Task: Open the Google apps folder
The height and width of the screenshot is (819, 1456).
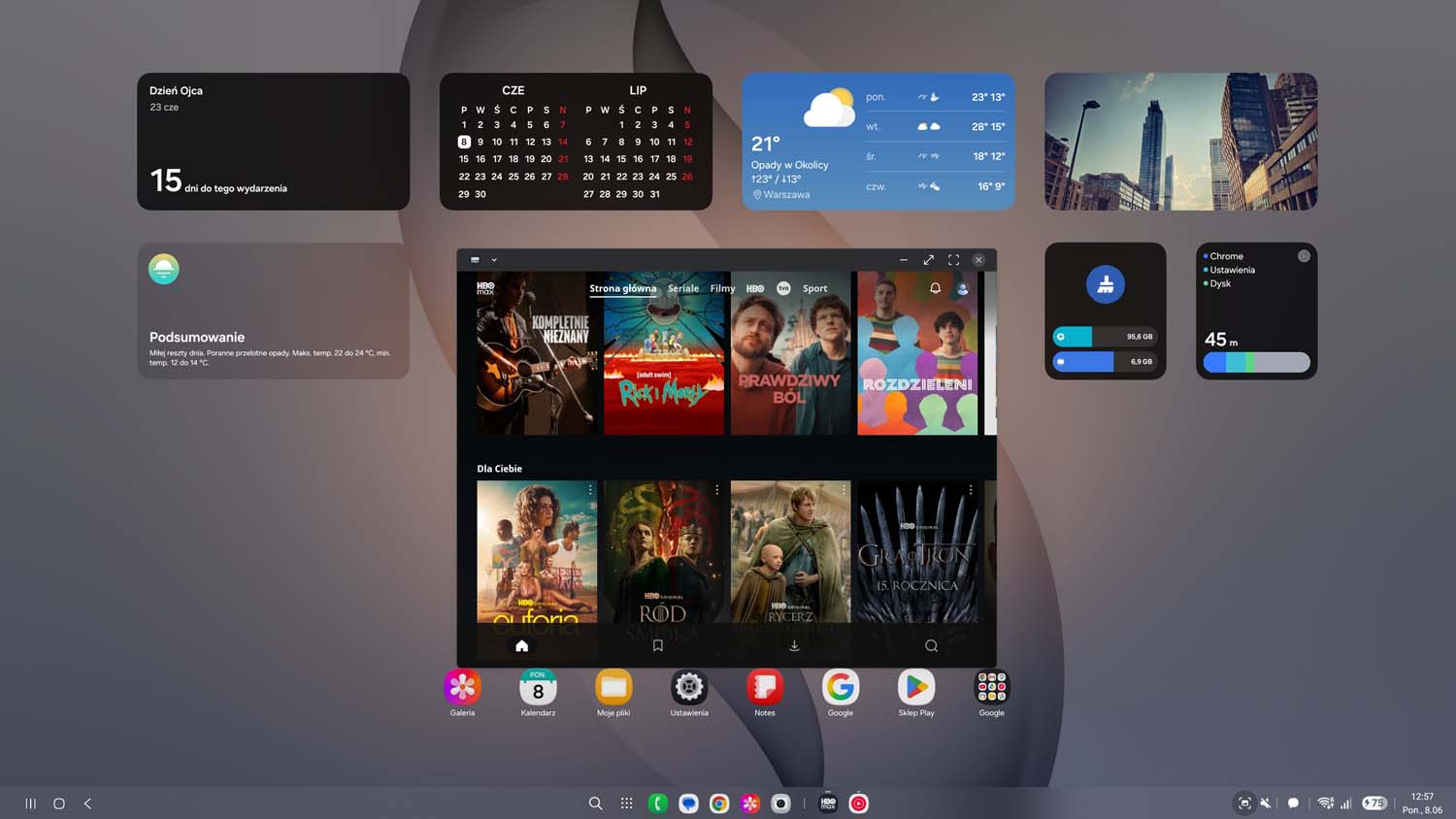Action: pos(992,687)
